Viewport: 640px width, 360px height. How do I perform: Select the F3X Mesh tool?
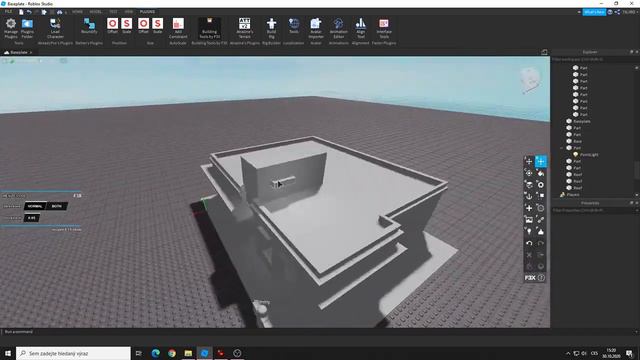click(541, 208)
